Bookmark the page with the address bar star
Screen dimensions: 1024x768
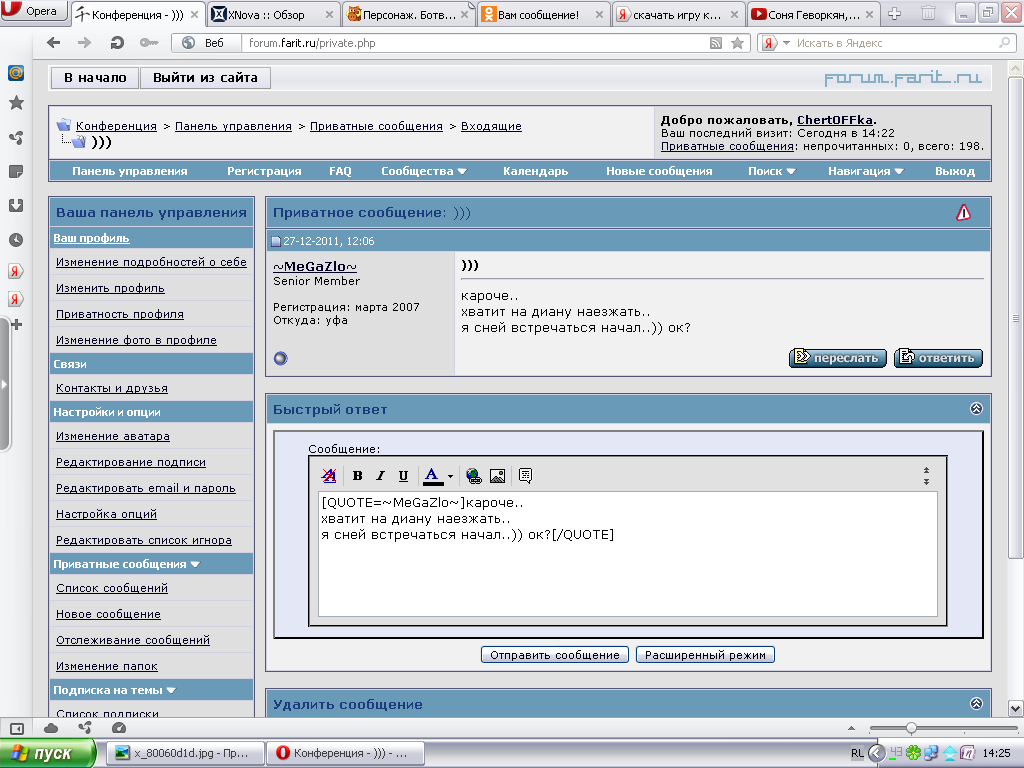tap(737, 43)
